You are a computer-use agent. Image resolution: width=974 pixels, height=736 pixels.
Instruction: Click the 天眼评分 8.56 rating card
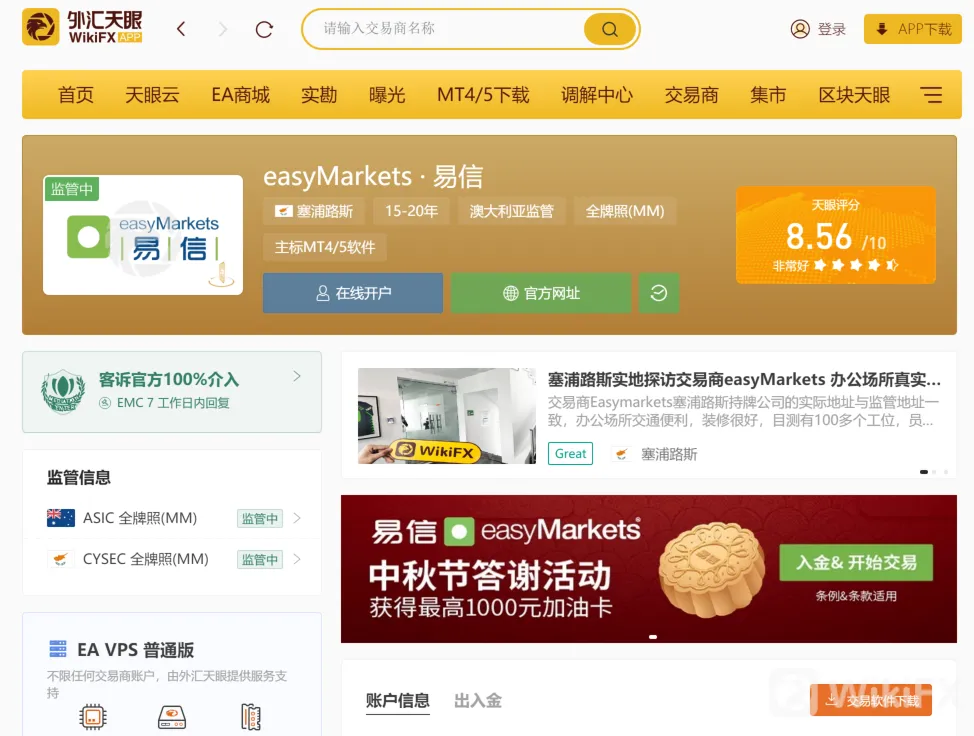835,235
